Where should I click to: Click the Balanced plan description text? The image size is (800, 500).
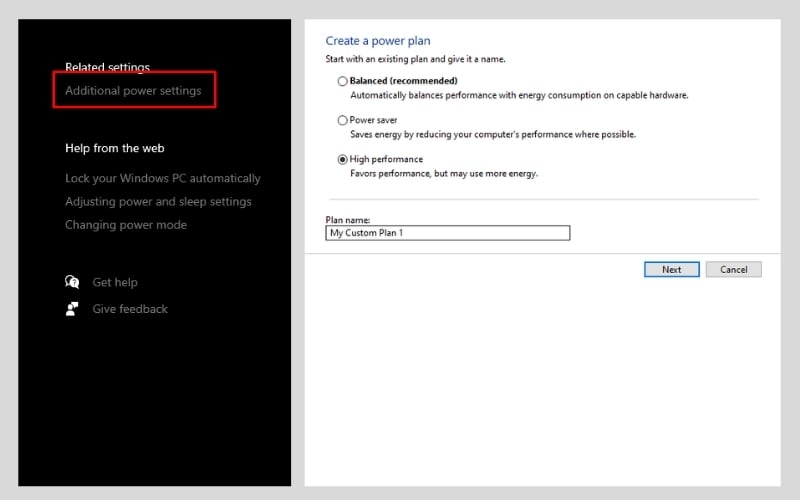[x=519, y=95]
